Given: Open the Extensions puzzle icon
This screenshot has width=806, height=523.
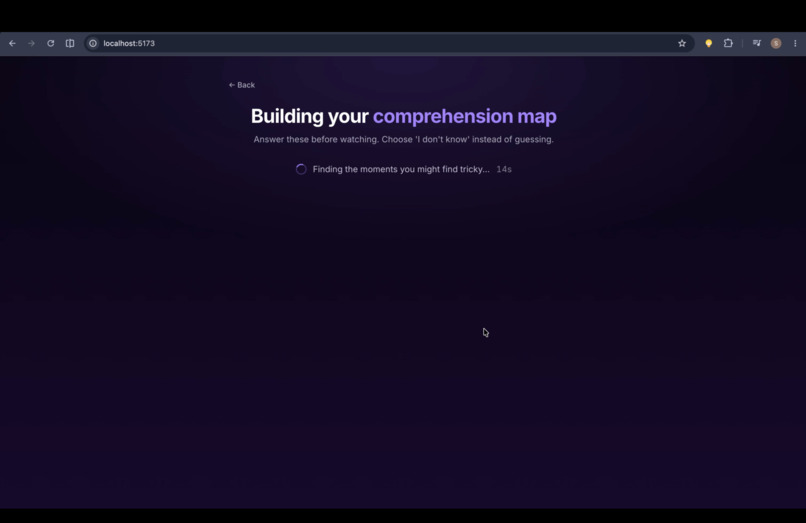Looking at the screenshot, I should coord(728,44).
